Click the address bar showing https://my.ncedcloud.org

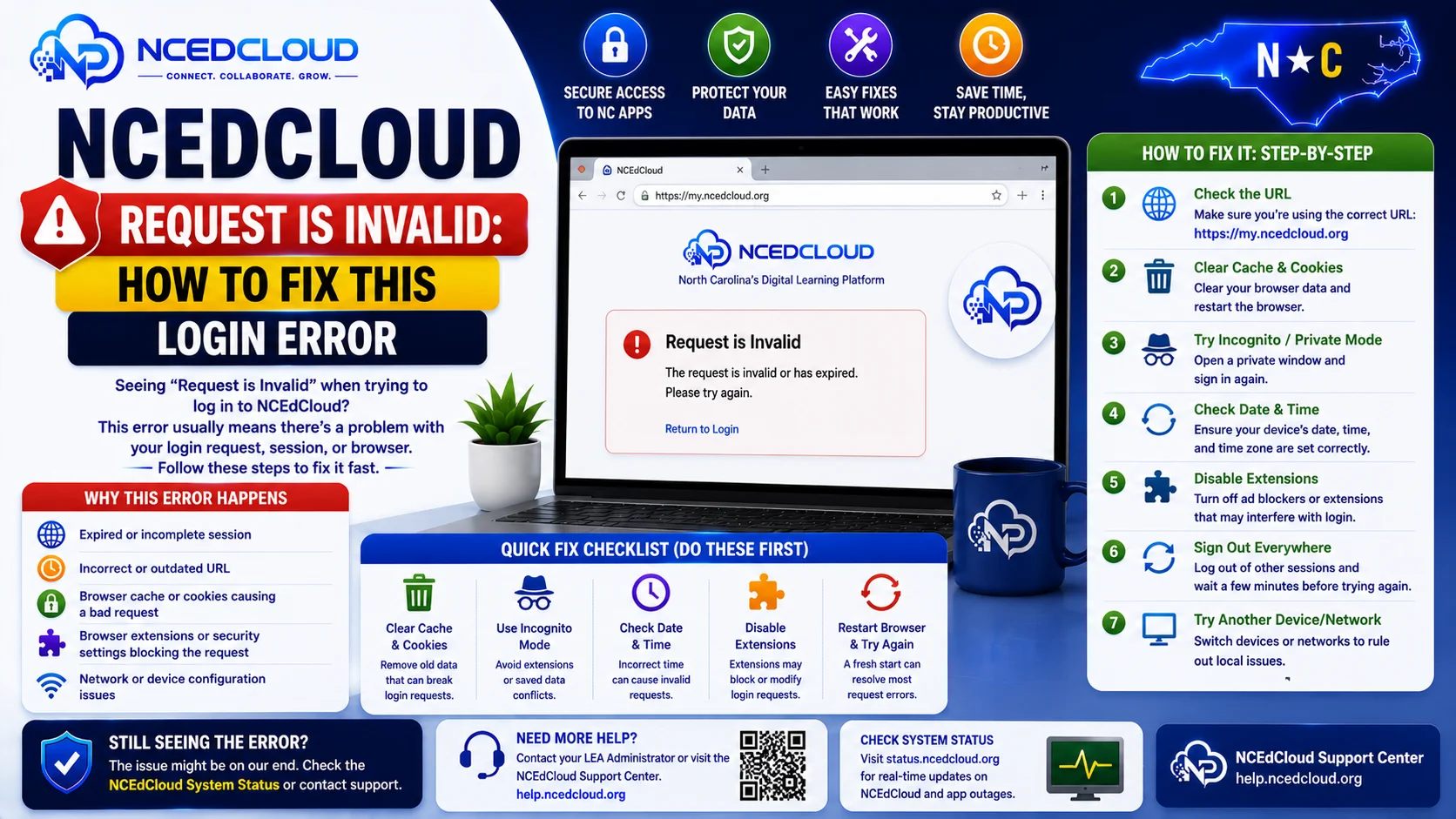[819, 196]
